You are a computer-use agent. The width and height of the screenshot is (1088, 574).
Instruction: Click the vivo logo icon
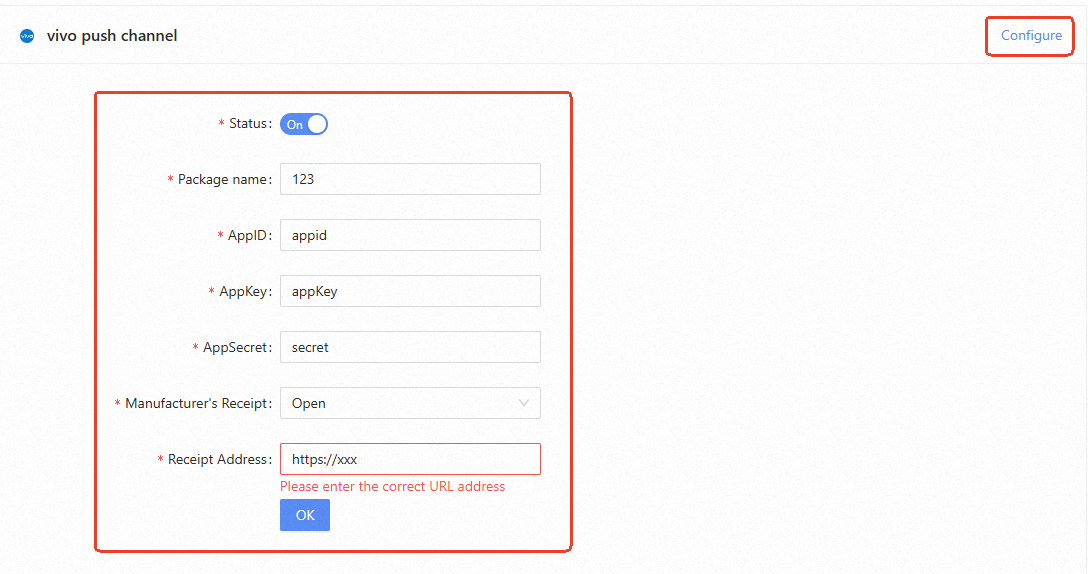(27, 36)
